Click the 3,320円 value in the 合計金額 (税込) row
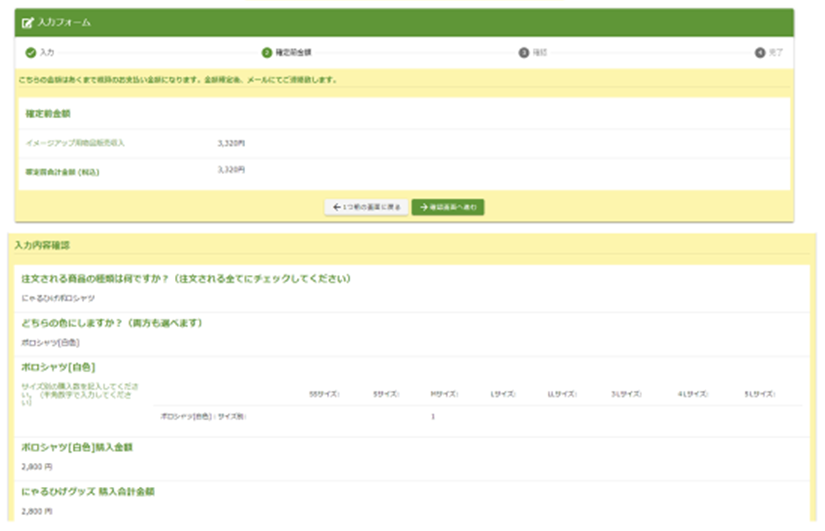Viewport: 825px width, 531px height. click(x=232, y=169)
